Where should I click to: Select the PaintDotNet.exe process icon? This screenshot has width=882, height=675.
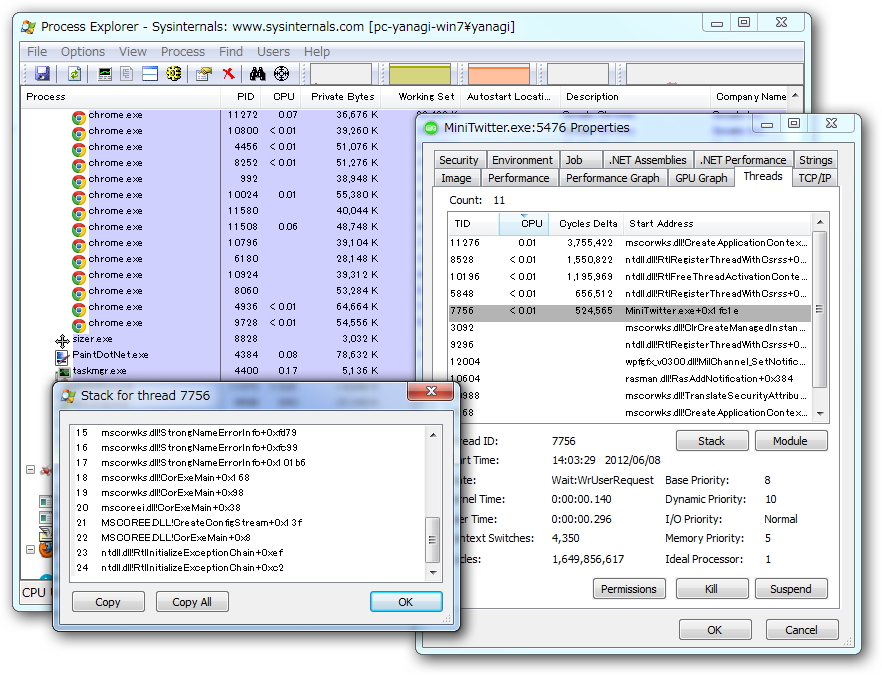tap(62, 357)
